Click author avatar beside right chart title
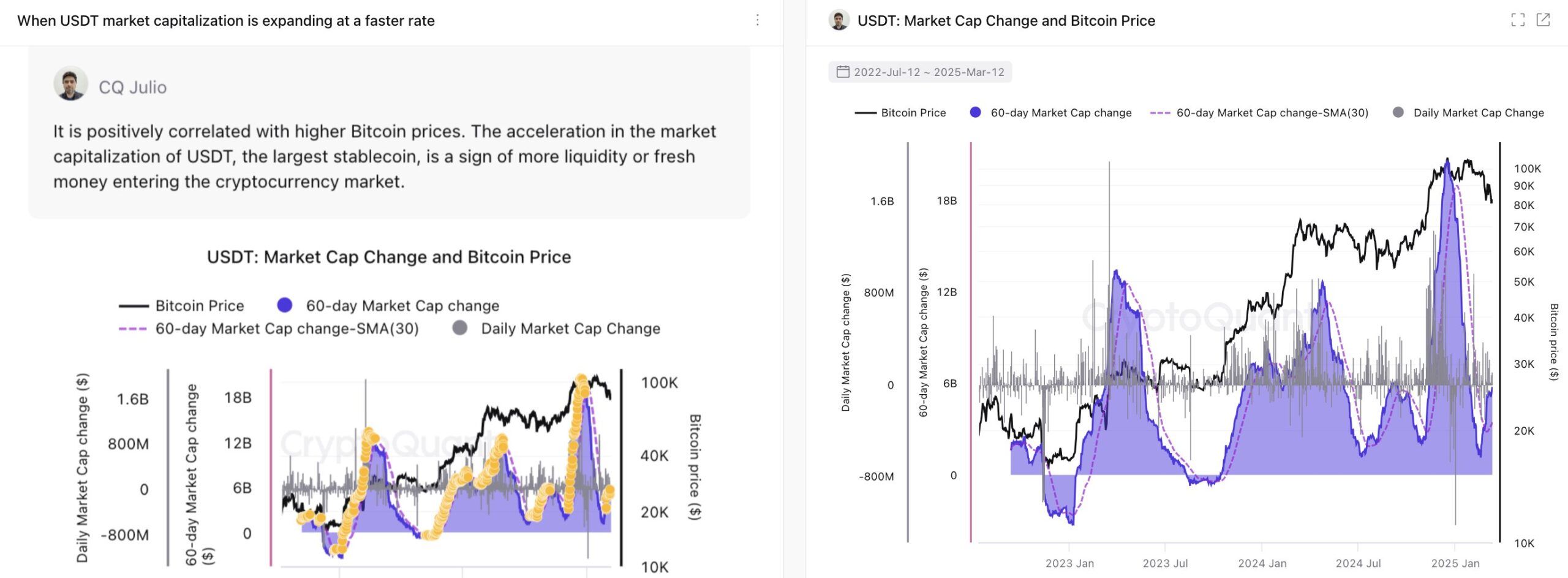 click(x=839, y=20)
